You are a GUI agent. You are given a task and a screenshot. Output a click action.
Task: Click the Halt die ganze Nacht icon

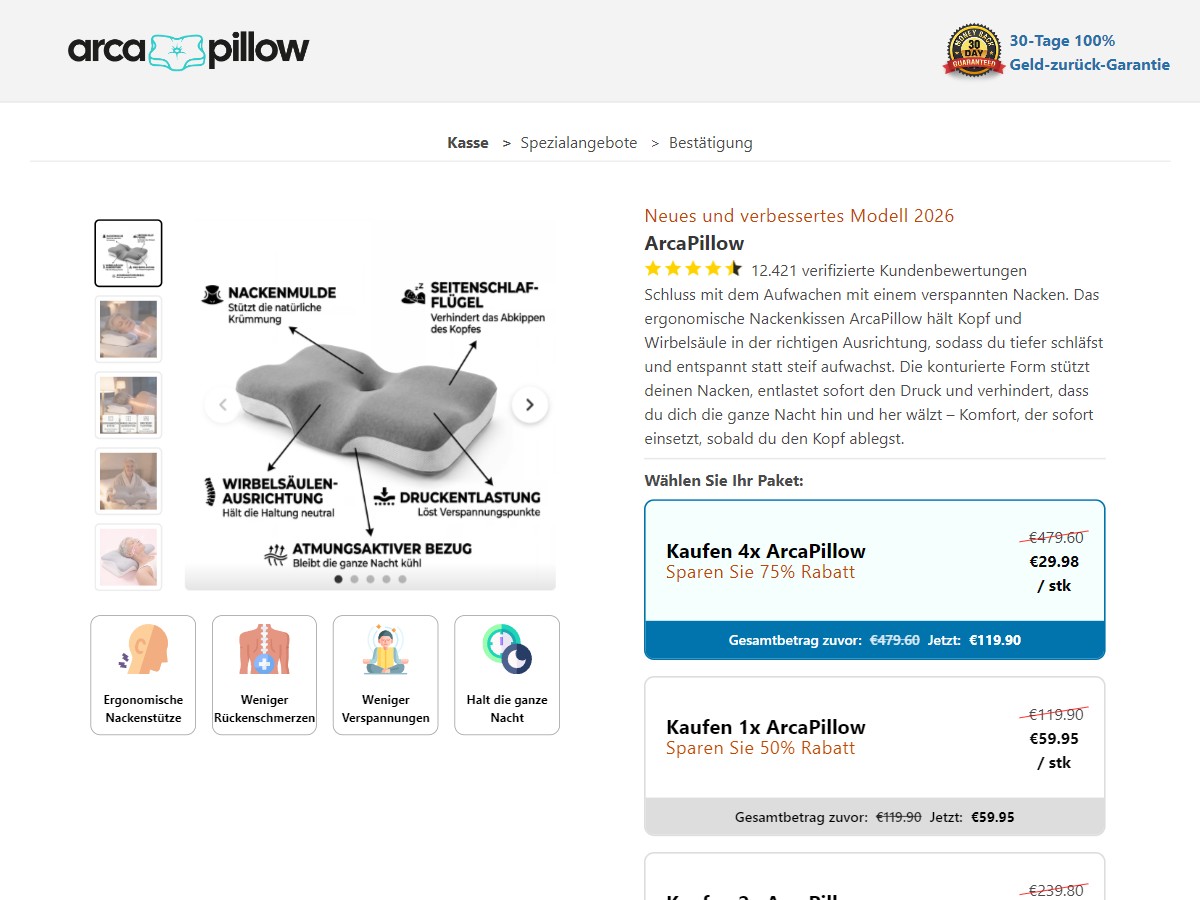tap(507, 650)
